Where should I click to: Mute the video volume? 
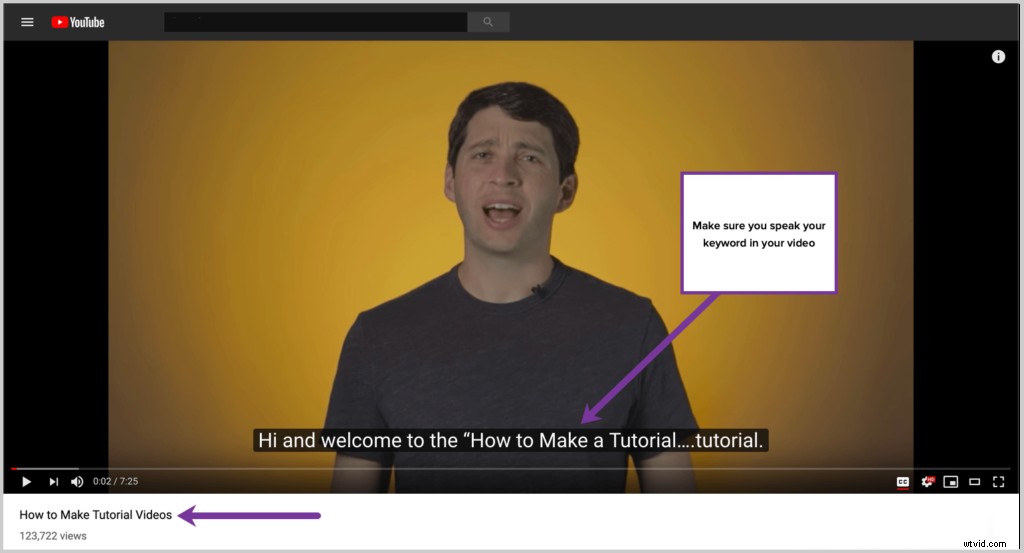coord(77,482)
